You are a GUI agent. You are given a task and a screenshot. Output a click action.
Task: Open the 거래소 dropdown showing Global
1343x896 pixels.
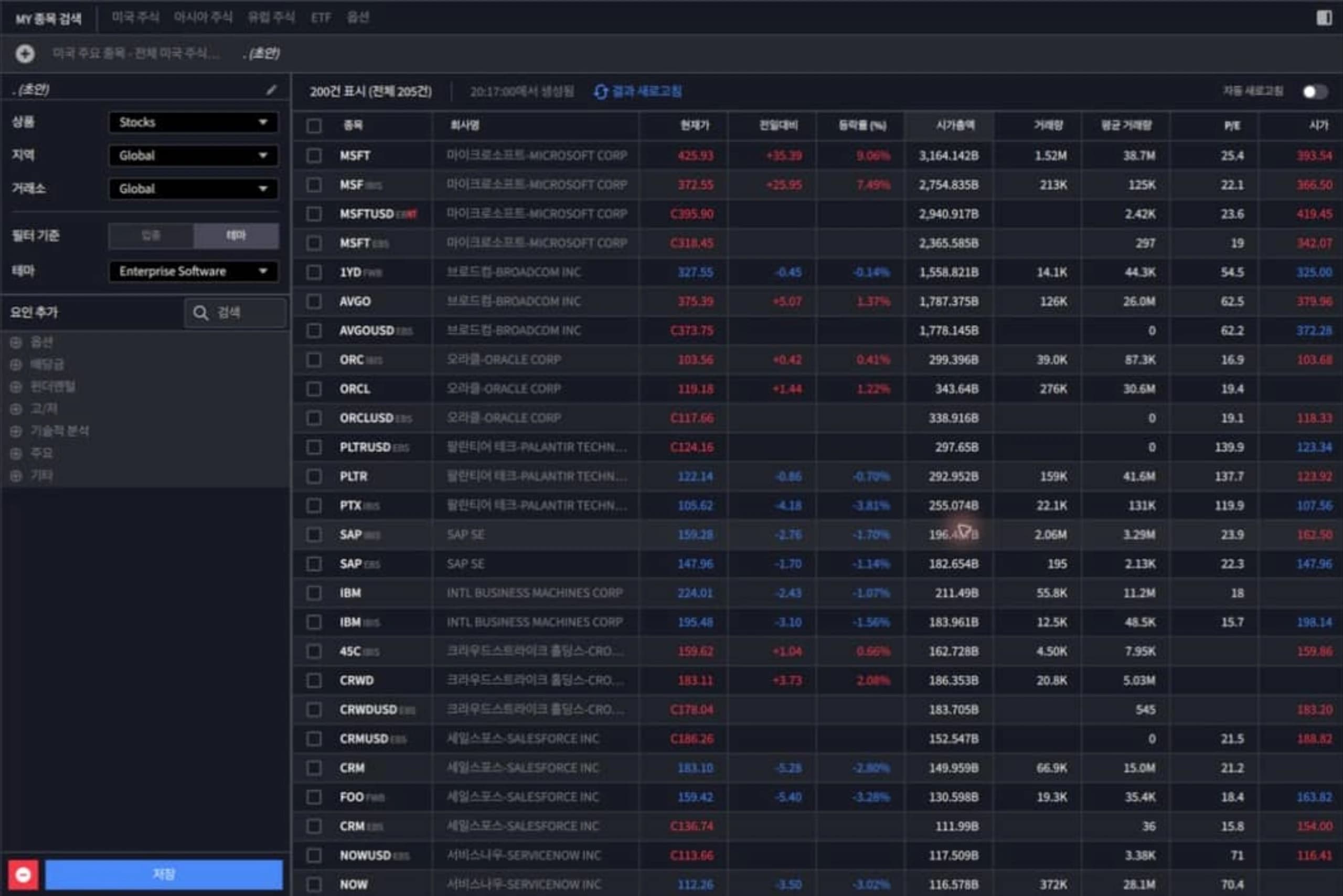[193, 188]
